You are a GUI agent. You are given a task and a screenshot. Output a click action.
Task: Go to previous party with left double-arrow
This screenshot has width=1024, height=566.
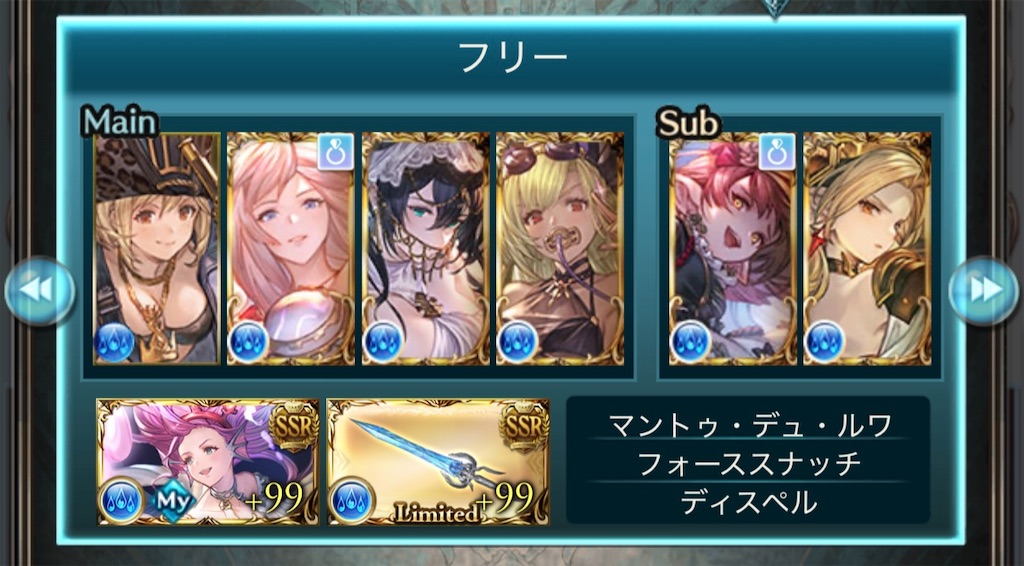40,290
